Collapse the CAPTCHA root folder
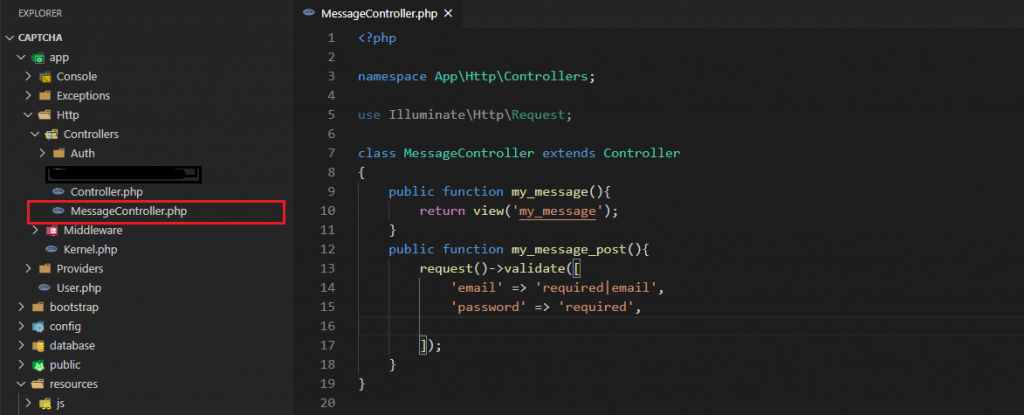Viewport: 1024px width, 415px height. coord(11,38)
